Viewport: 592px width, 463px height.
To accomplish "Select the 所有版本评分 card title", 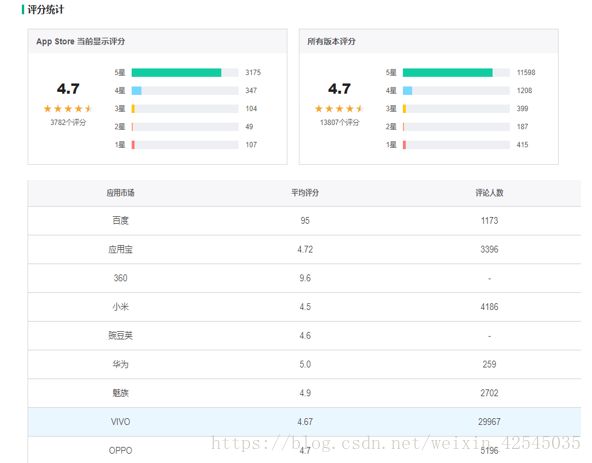I will 331,42.
